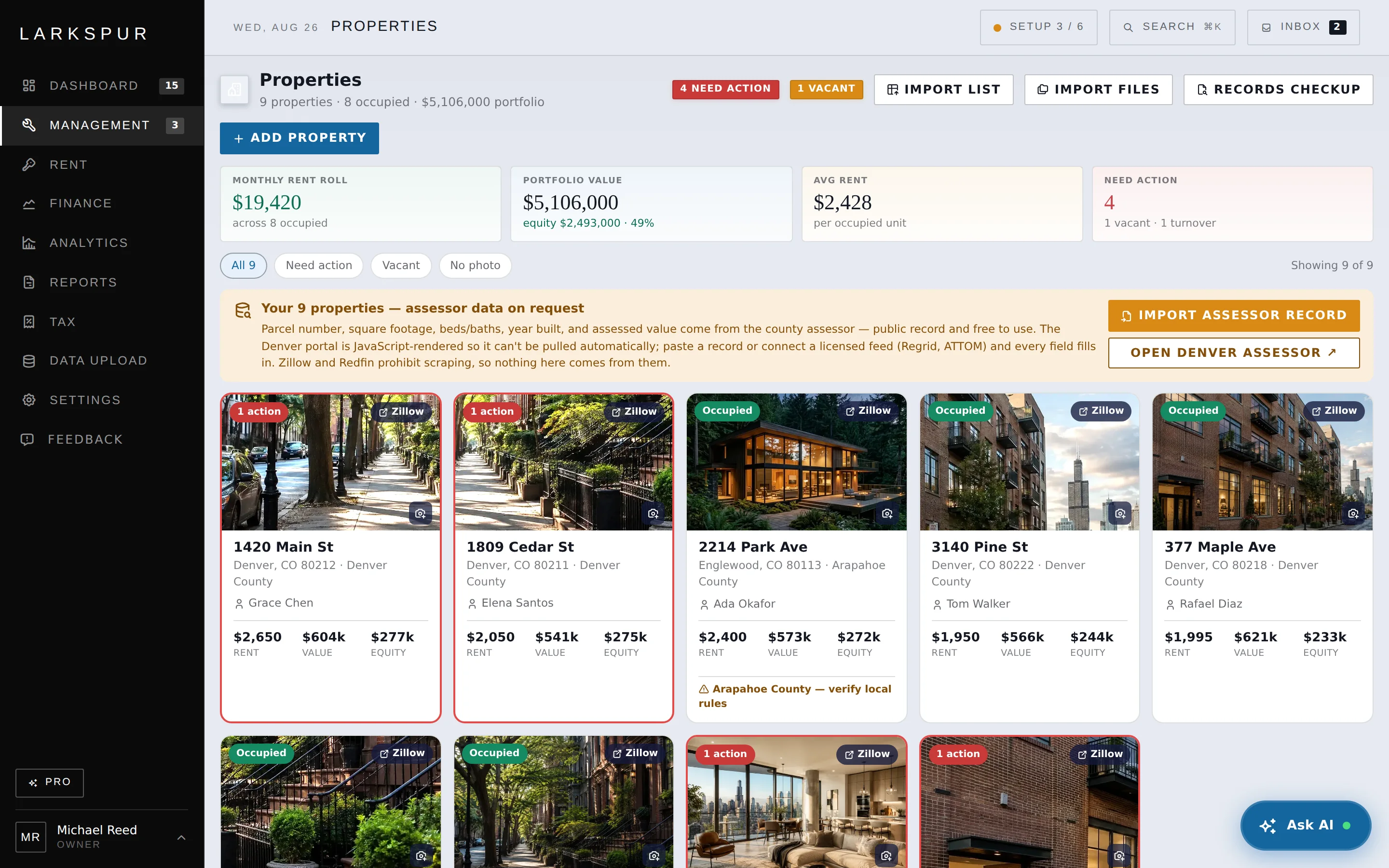Open Zillow link on 3140 Pine St
Screen dimensions: 1389x868
click(1102, 411)
